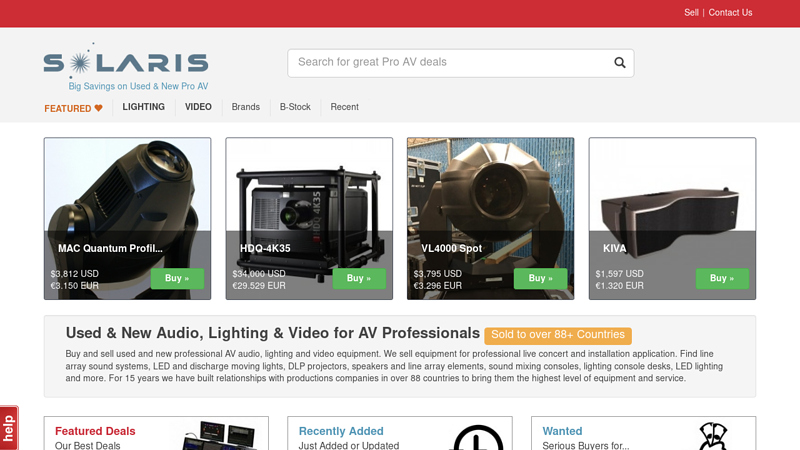Go to the B-Stock section
Viewport: 800px width, 450px height.
pyautogui.click(x=295, y=107)
